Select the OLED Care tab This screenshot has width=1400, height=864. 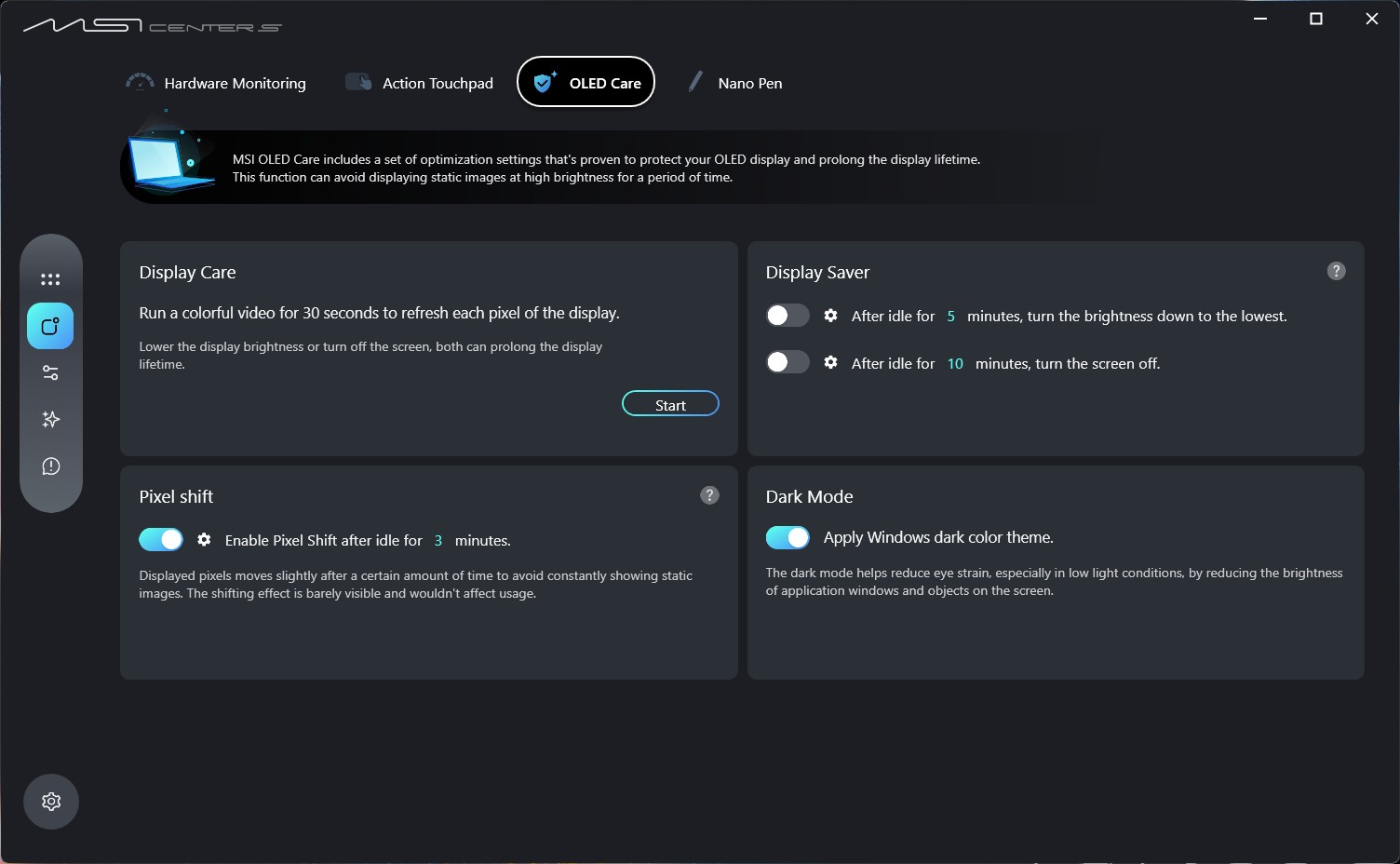[586, 82]
